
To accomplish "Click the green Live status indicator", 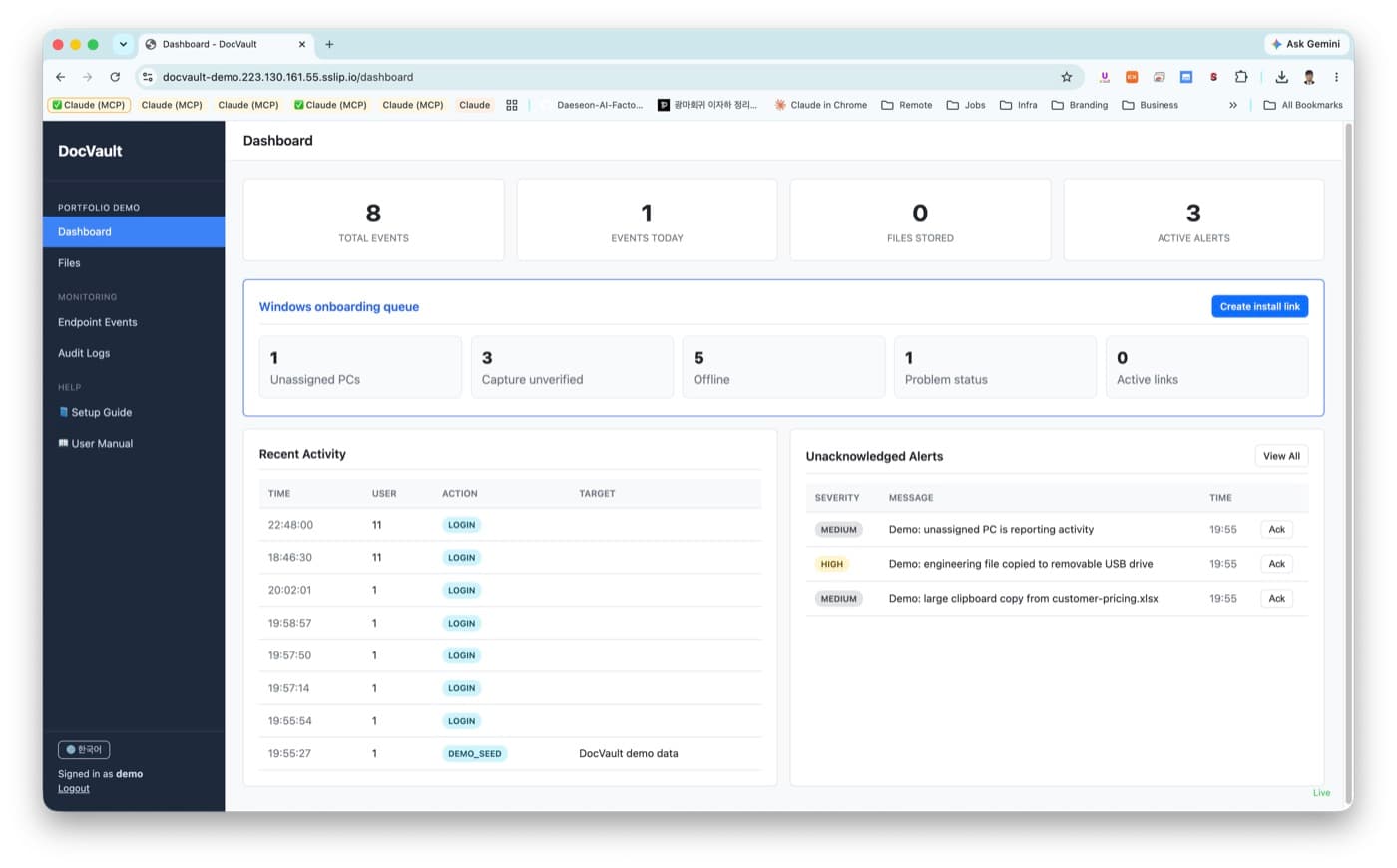I will coord(1321,793).
